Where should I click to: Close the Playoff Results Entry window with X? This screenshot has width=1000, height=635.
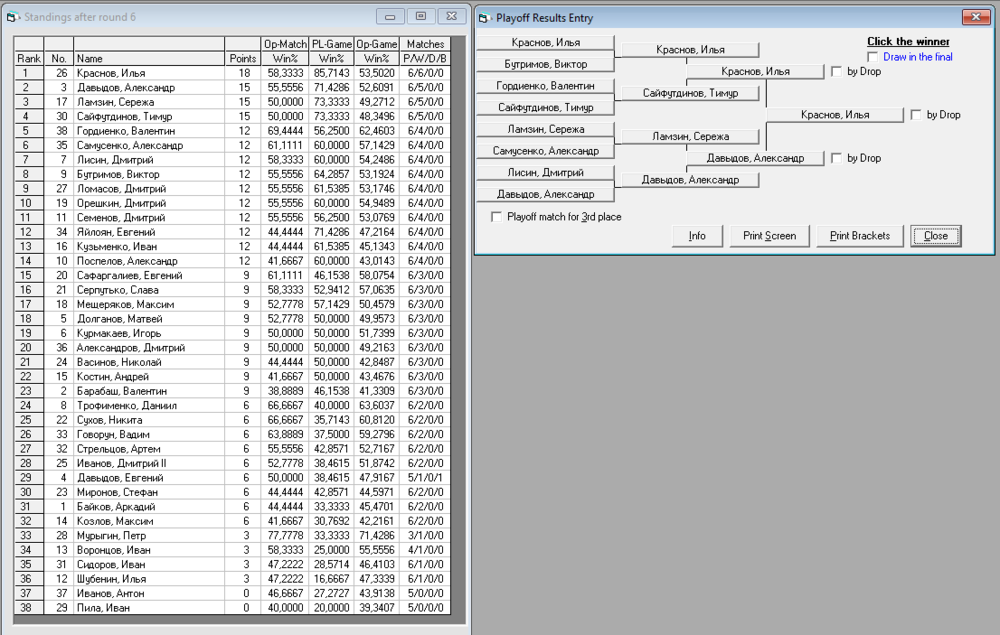click(973, 17)
